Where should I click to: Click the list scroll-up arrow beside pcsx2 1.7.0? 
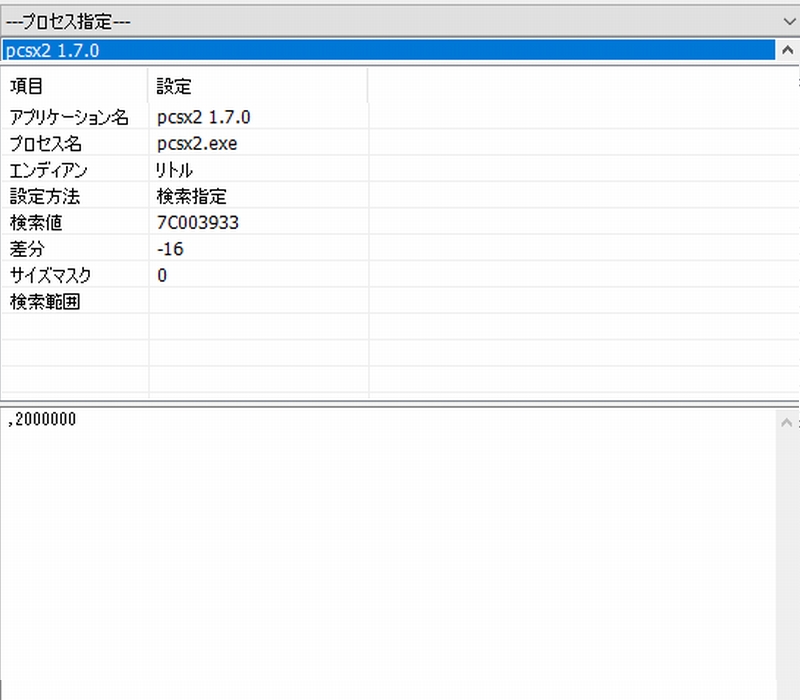pyautogui.click(x=787, y=50)
